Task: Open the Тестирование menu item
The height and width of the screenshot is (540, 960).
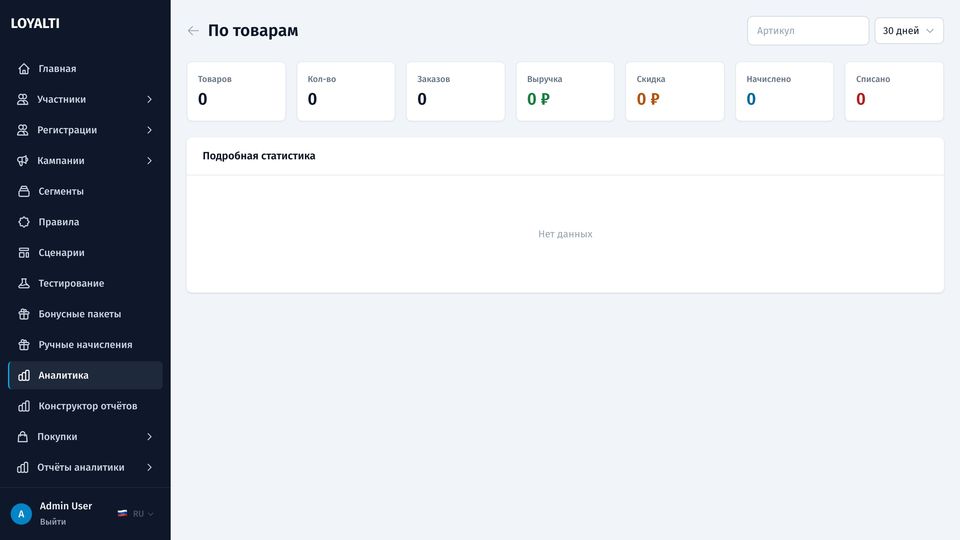Action: point(85,283)
